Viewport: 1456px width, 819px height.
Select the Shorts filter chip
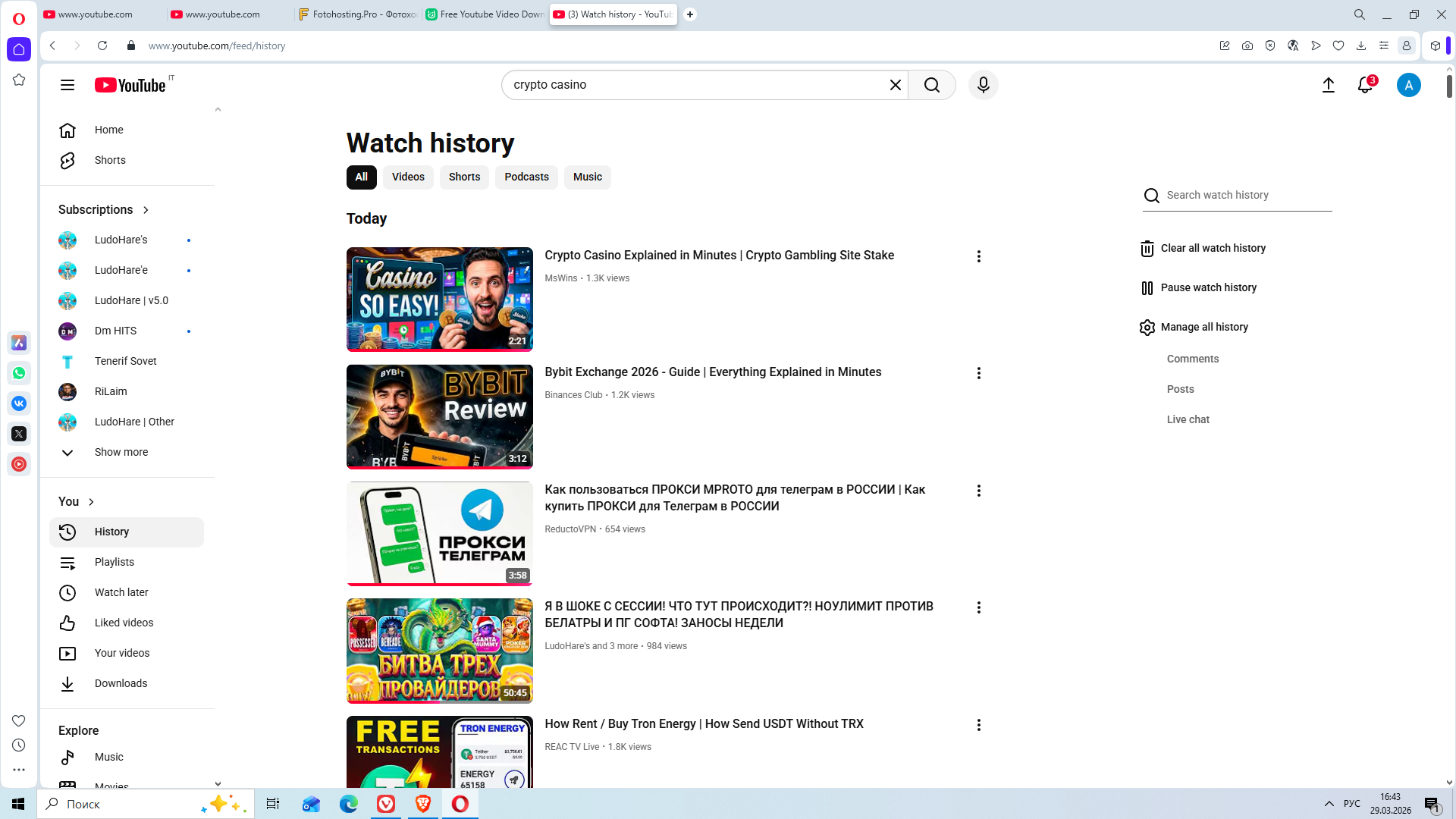(x=464, y=177)
